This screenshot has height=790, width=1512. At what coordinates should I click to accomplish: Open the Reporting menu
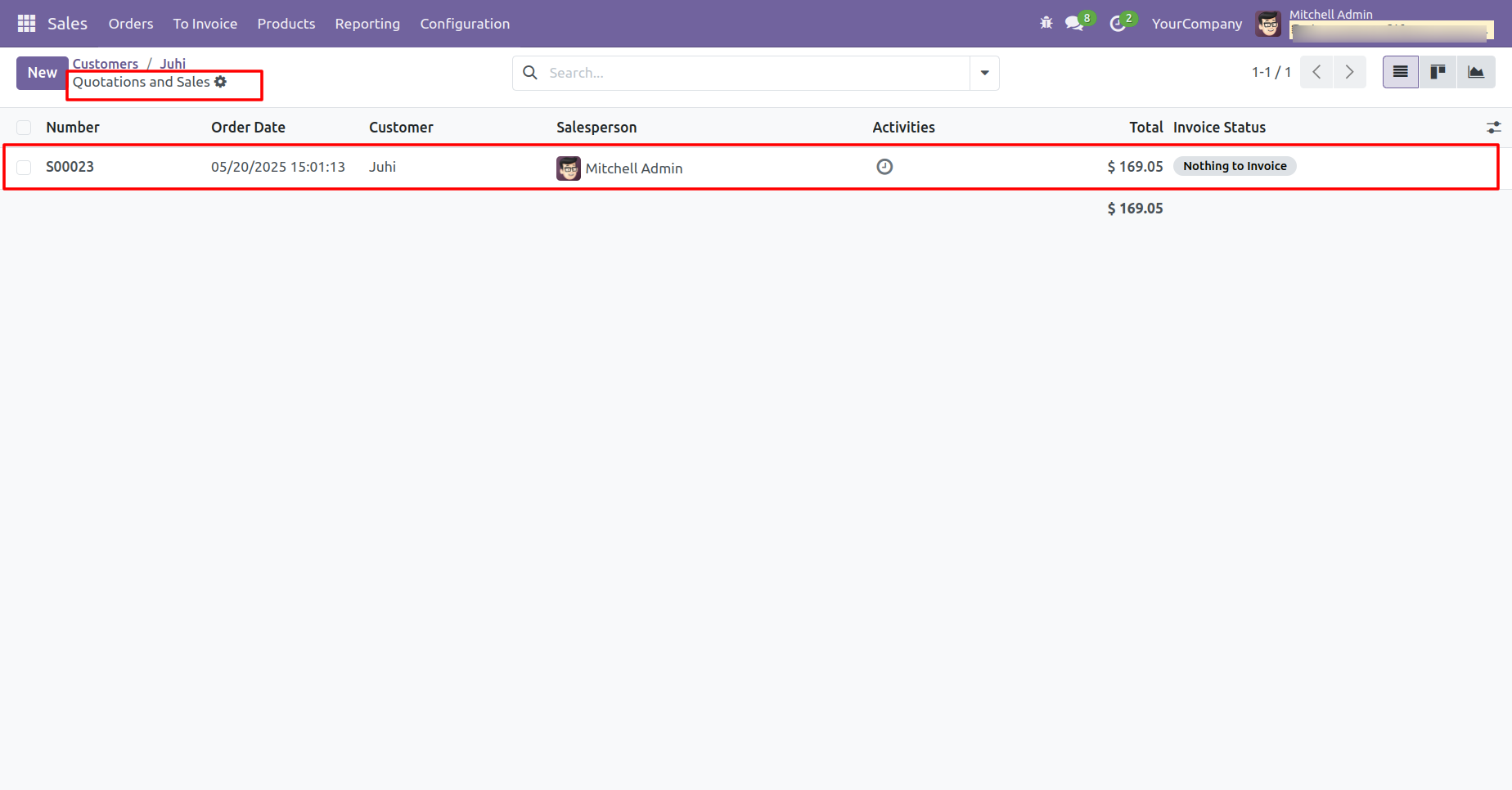point(367,24)
